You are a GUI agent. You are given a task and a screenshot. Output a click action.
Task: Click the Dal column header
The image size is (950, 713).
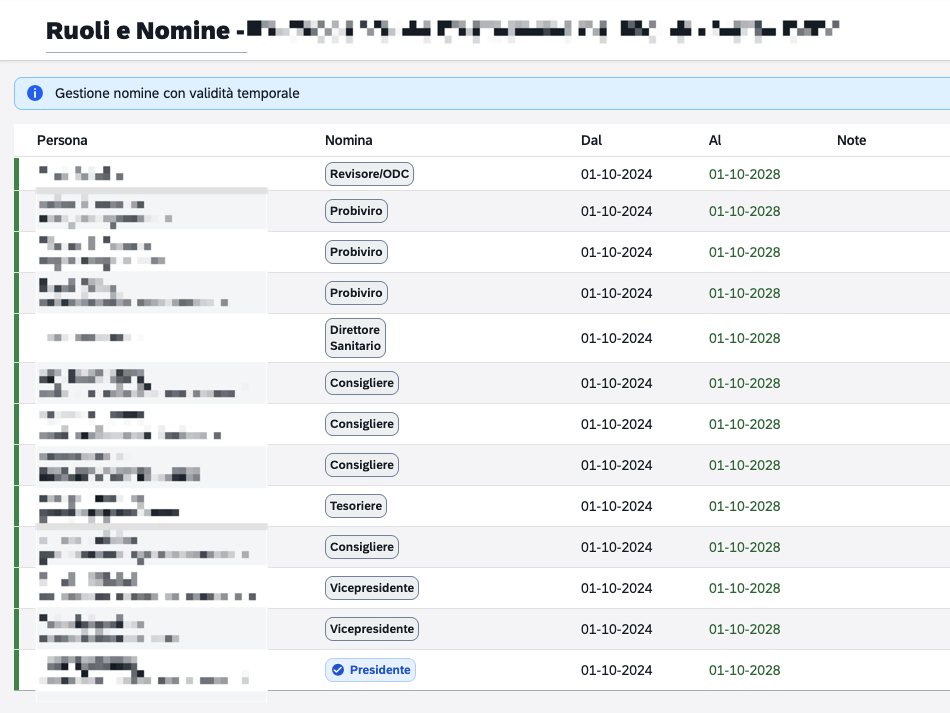click(591, 141)
